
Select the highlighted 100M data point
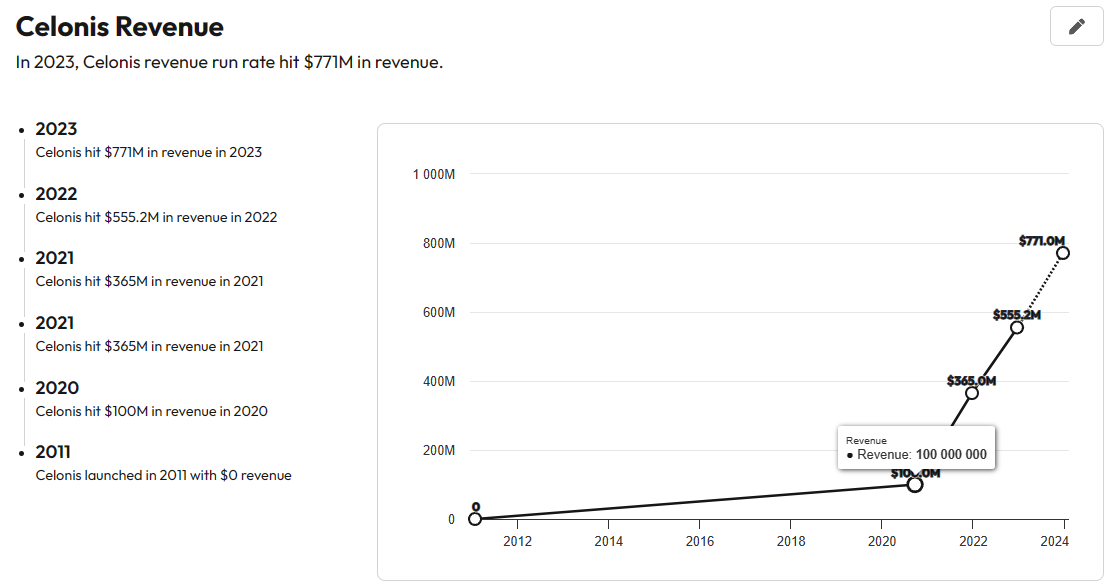click(x=915, y=484)
